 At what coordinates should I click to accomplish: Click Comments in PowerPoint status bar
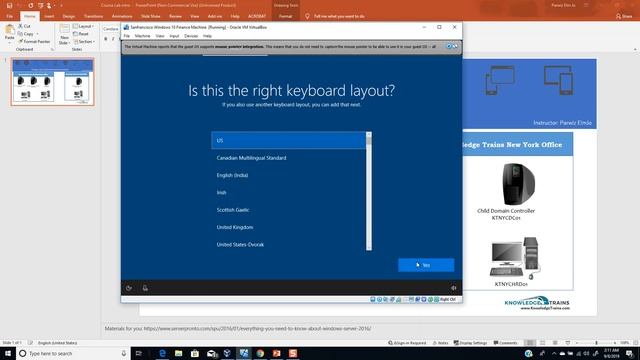[505, 343]
